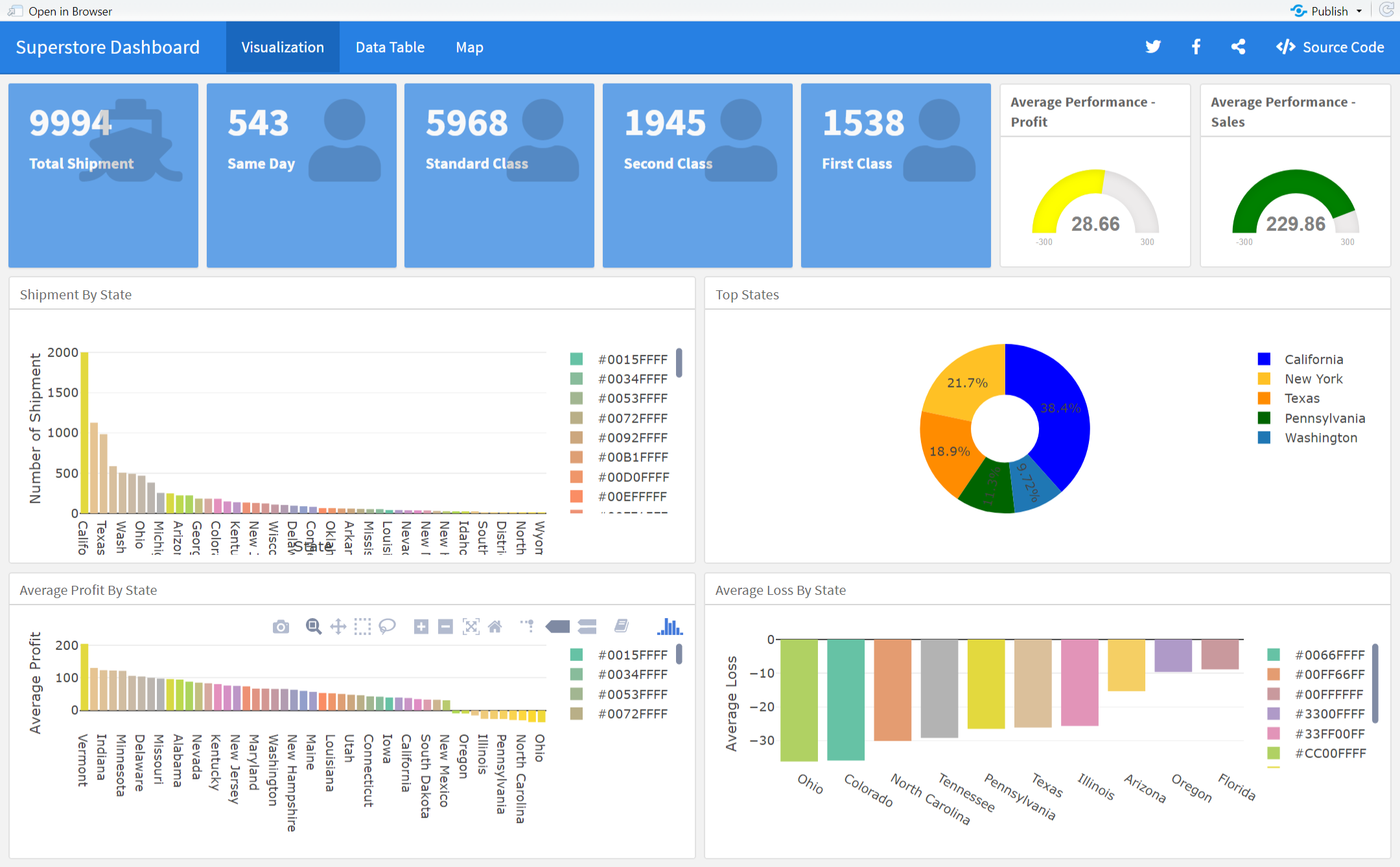Click the 5968 Standard Class value box
The width and height of the screenshot is (1400, 867).
(x=499, y=175)
